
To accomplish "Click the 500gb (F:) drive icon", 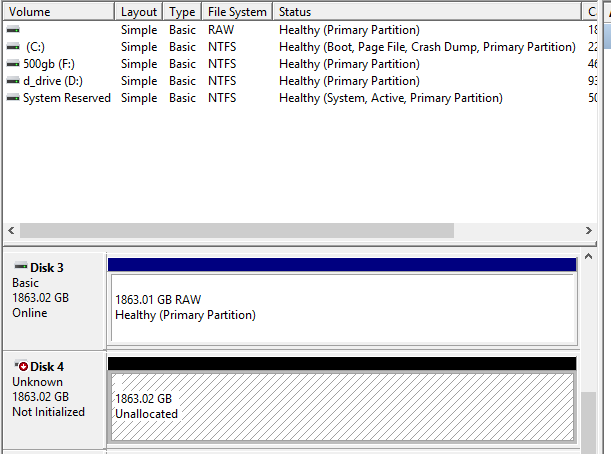I will pyautogui.click(x=13, y=64).
